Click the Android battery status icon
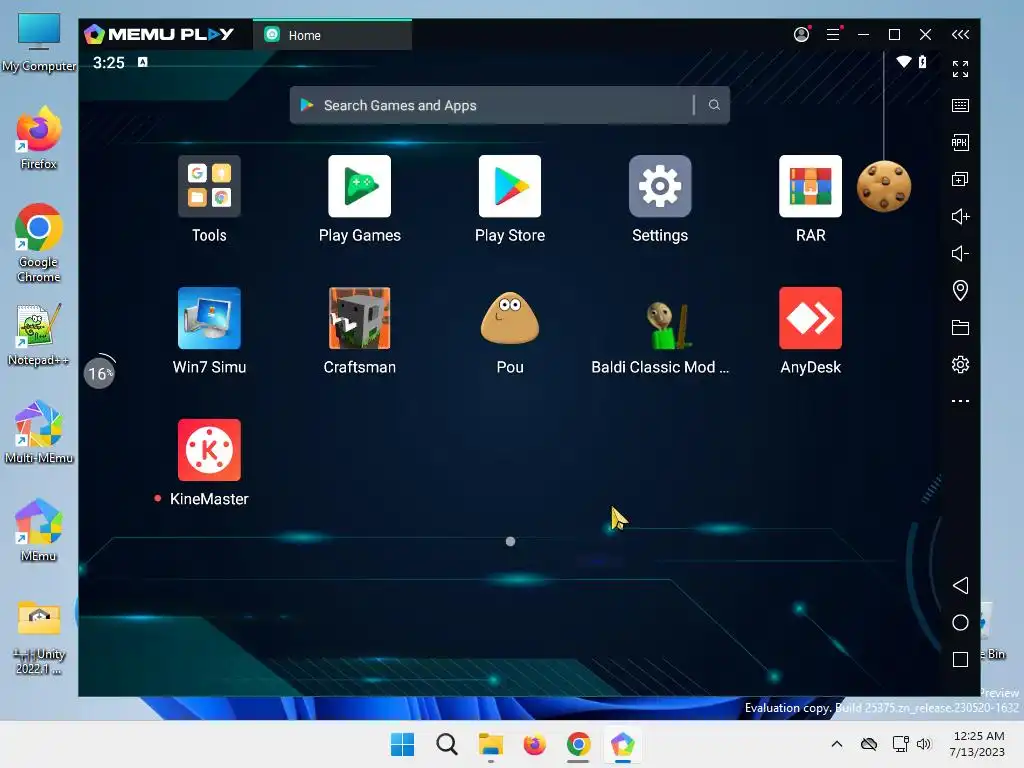Image resolution: width=1024 pixels, height=768 pixels. coord(922,62)
